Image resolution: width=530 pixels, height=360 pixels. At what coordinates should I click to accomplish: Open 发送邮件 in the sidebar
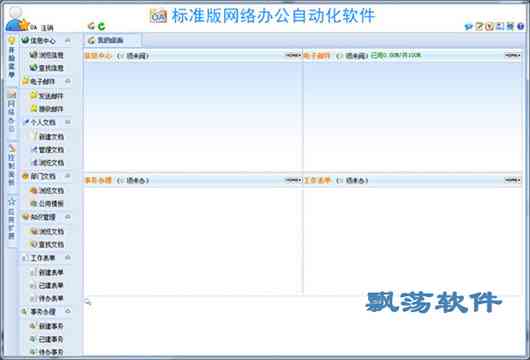(x=47, y=96)
